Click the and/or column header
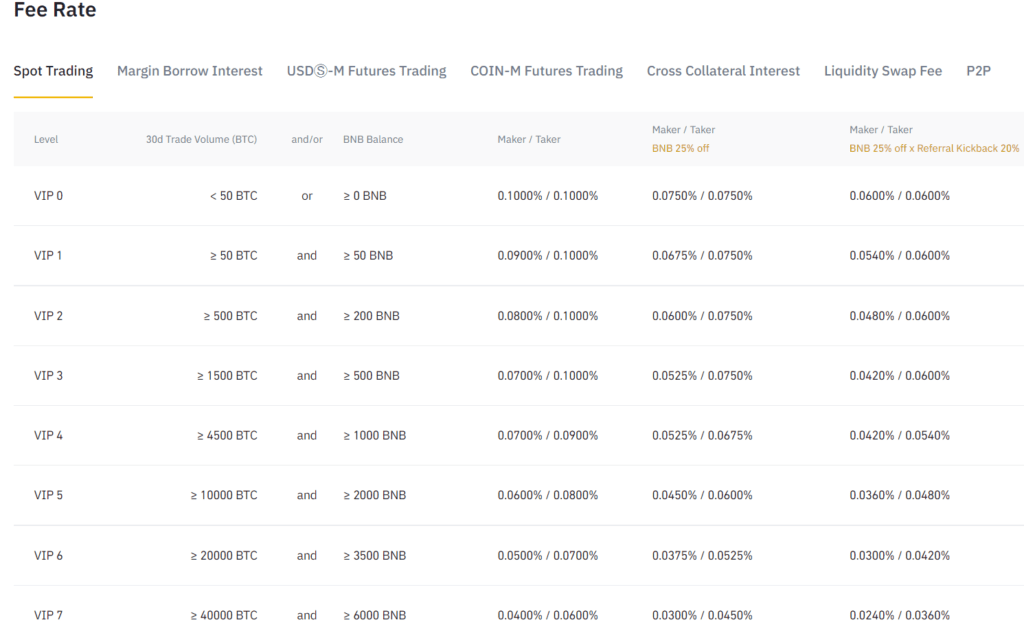 306,139
